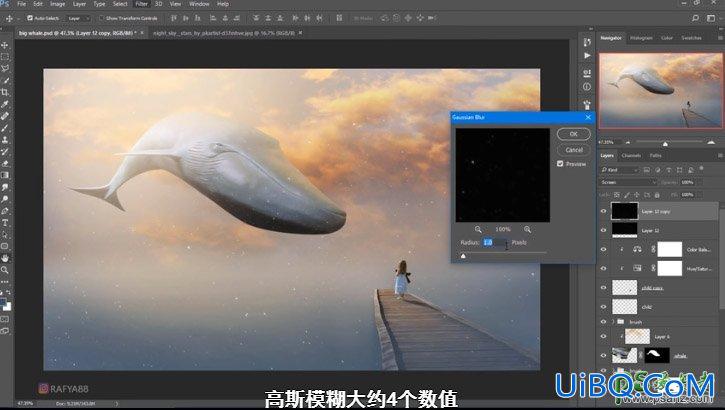Click the lock all layer icon
The height and width of the screenshot is (410, 725).
click(x=657, y=195)
